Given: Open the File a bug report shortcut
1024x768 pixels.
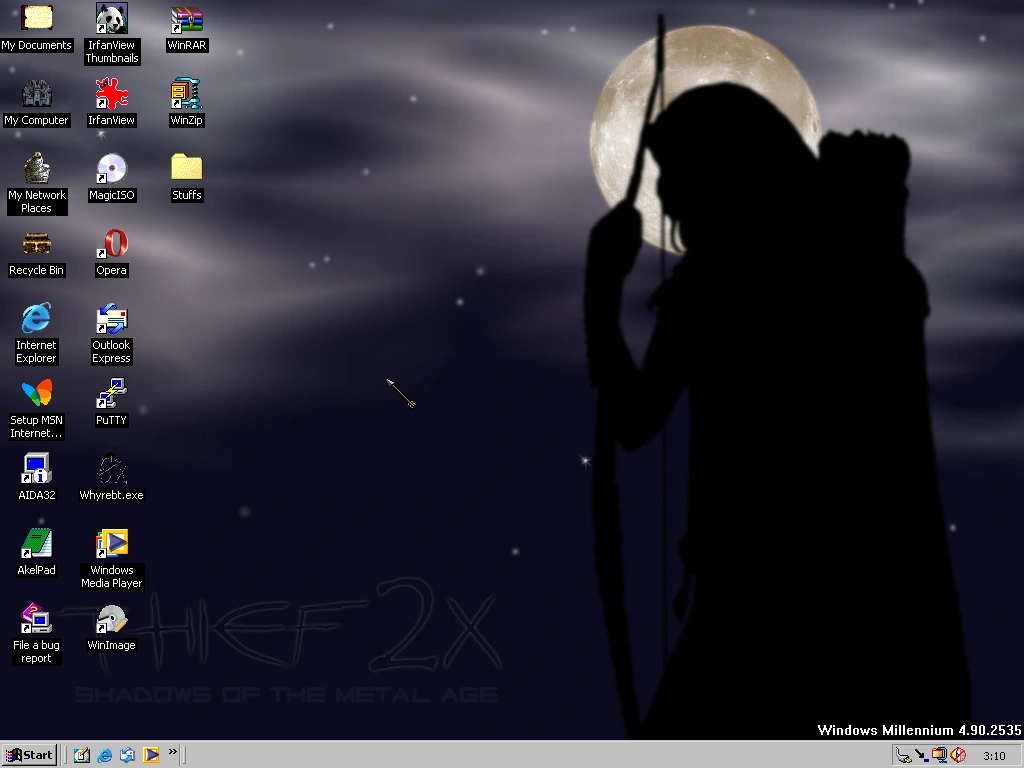Looking at the screenshot, I should pyautogui.click(x=36, y=620).
